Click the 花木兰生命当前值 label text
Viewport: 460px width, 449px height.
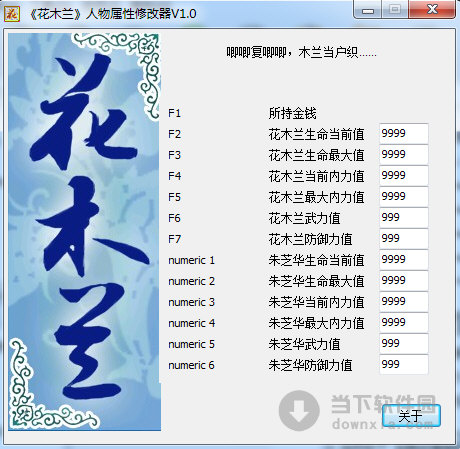pyautogui.click(x=316, y=134)
